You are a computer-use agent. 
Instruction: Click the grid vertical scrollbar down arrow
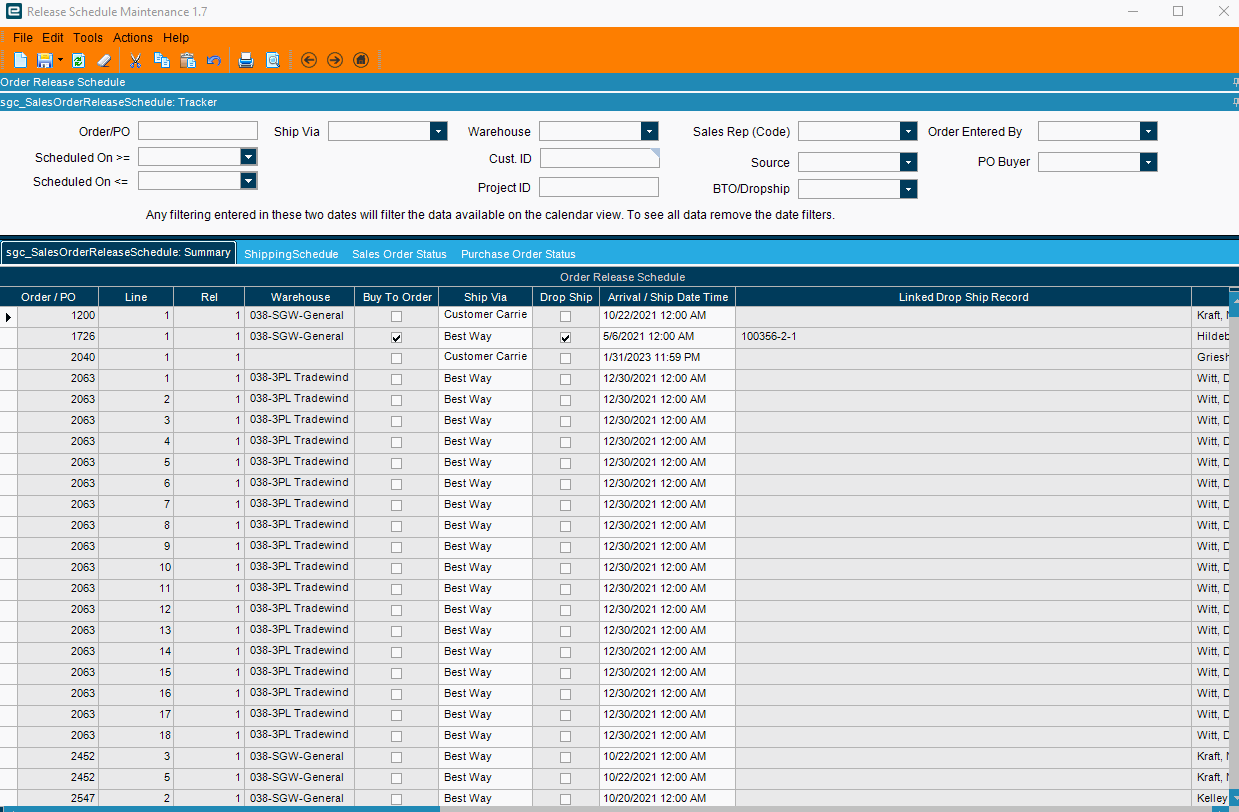[x=1234, y=796]
